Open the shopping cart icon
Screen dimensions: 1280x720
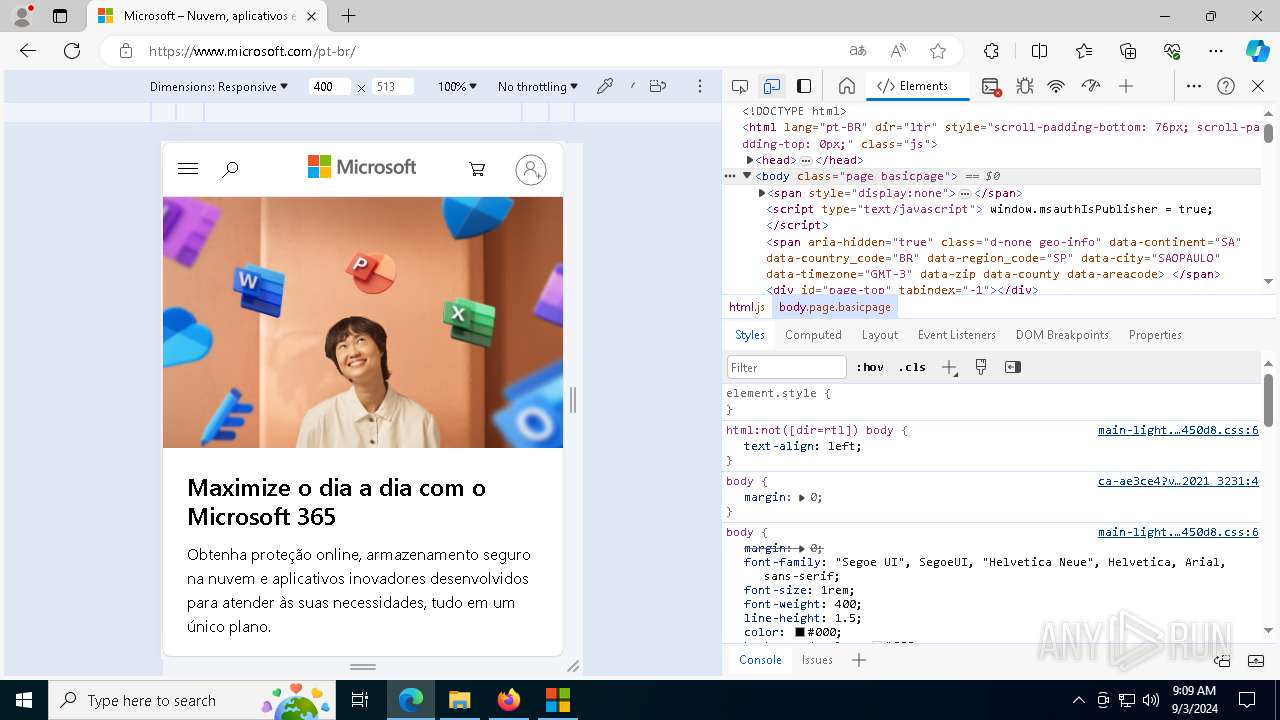[477, 169]
